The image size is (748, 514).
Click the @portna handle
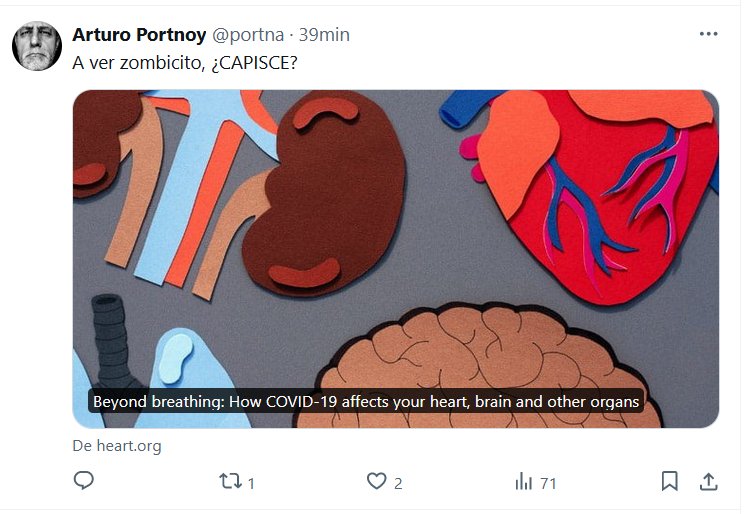(x=246, y=35)
